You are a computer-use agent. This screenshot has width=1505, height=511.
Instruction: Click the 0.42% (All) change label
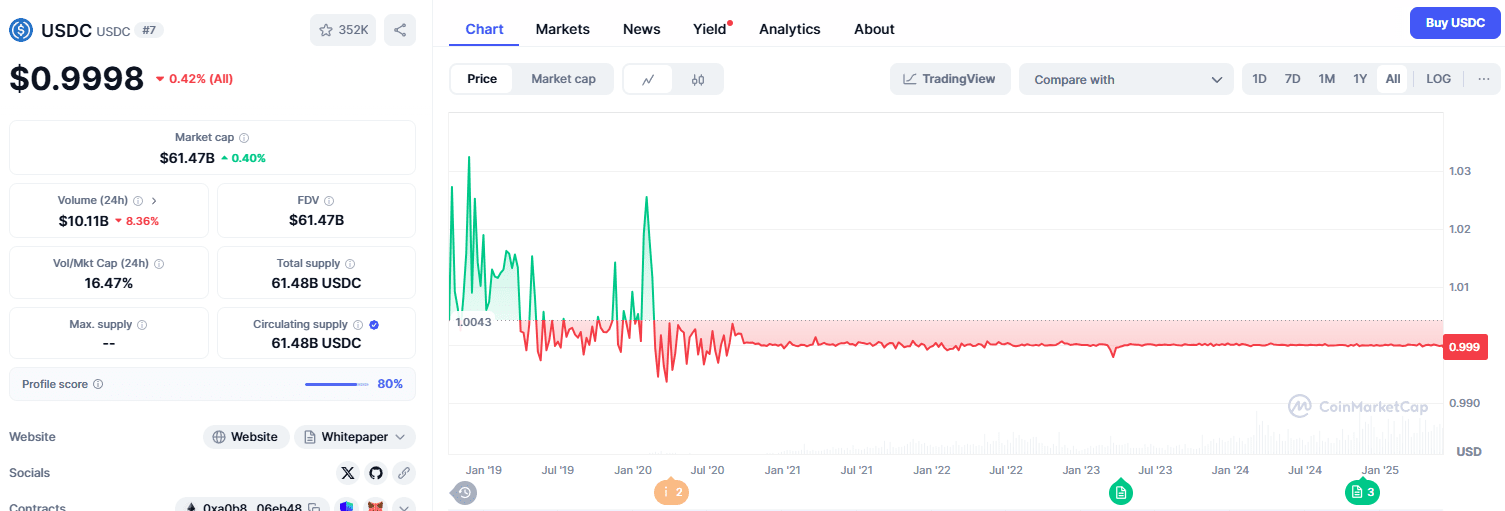(194, 79)
